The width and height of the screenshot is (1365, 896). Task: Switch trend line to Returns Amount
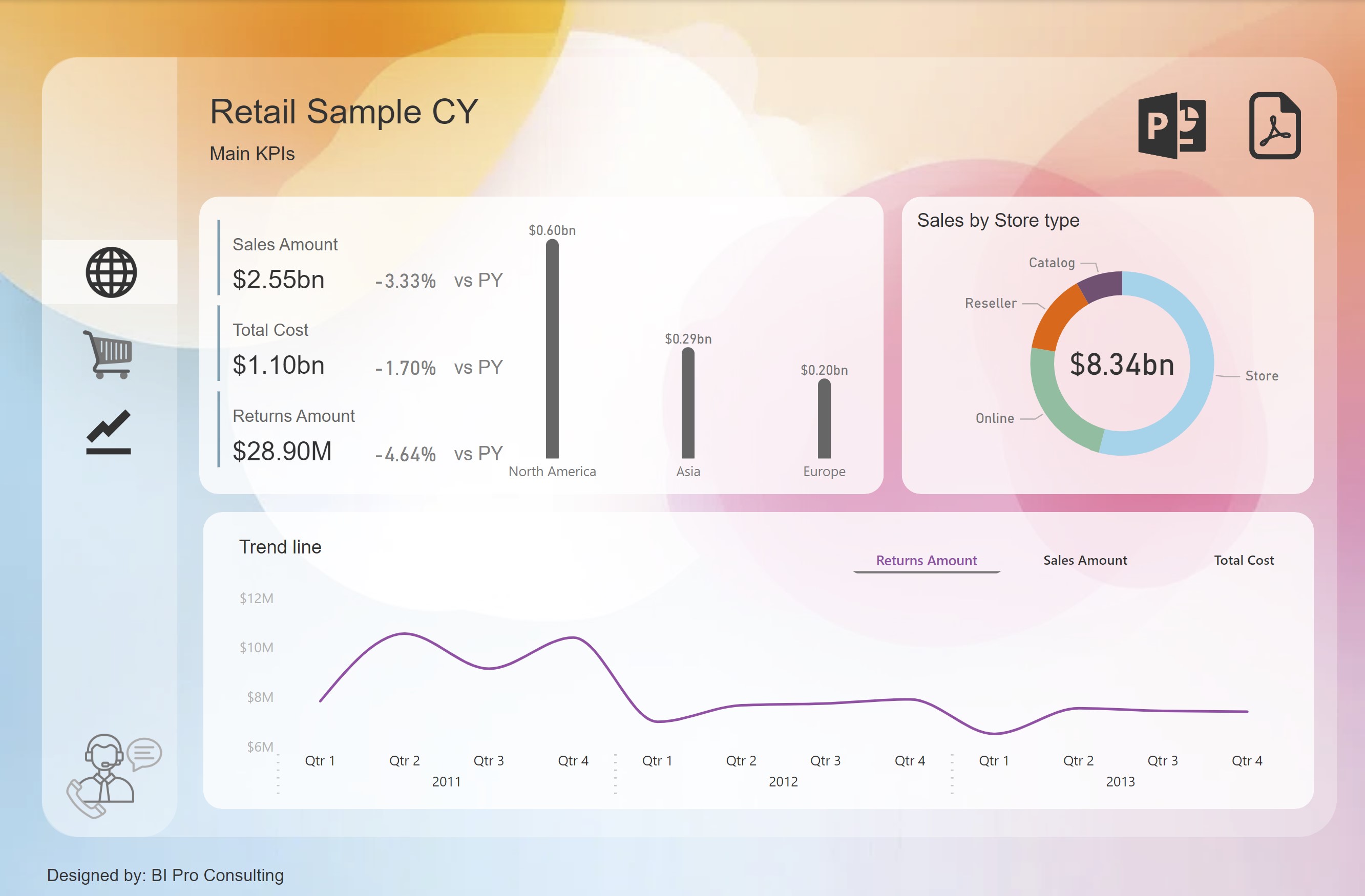pos(926,560)
